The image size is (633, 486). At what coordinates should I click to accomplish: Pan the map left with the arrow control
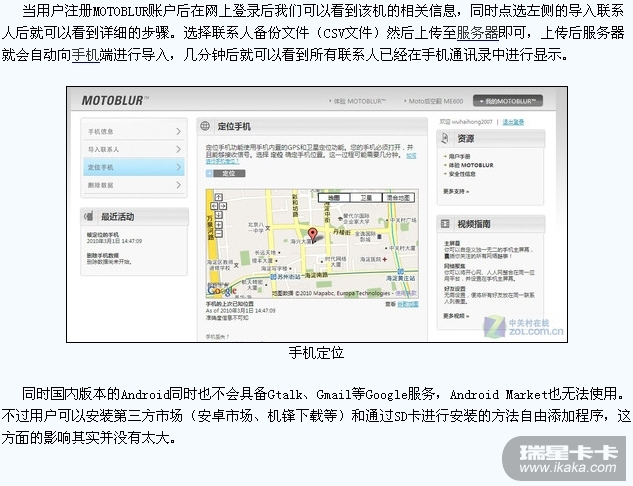214,206
